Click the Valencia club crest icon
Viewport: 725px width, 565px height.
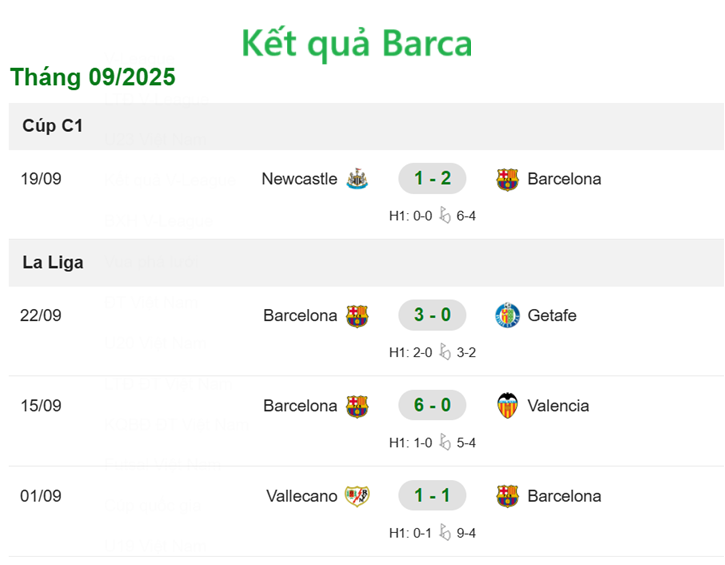coord(508,406)
